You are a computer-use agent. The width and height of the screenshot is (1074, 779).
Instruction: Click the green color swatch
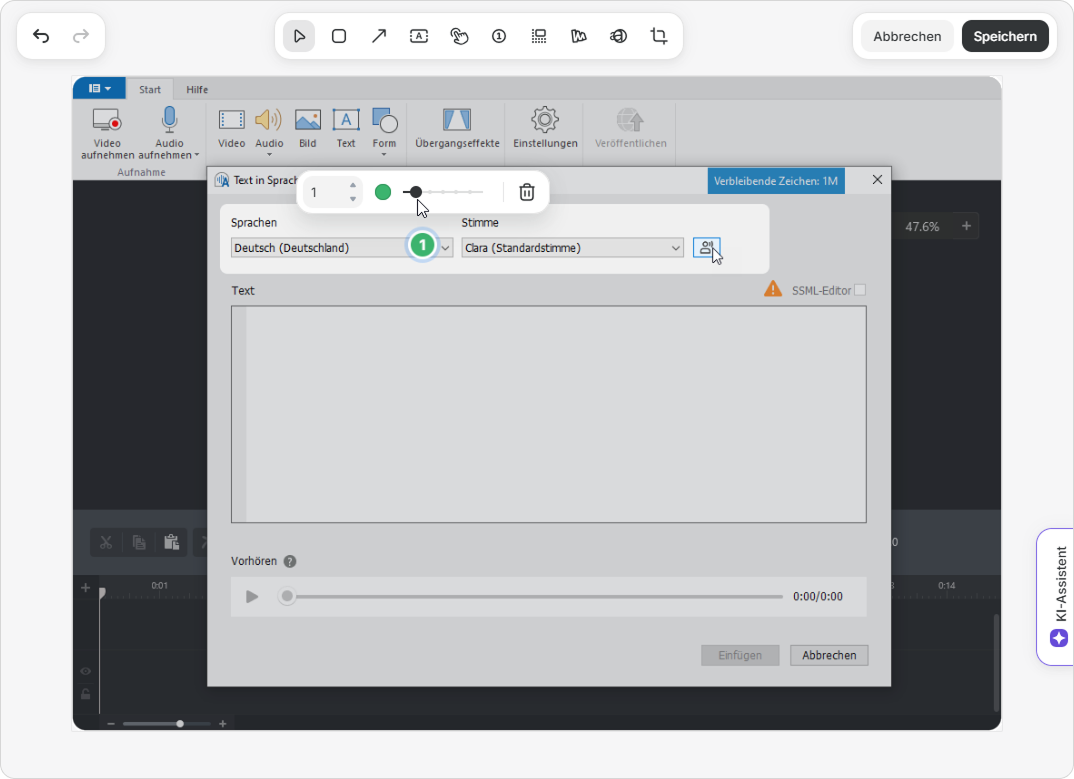[383, 192]
